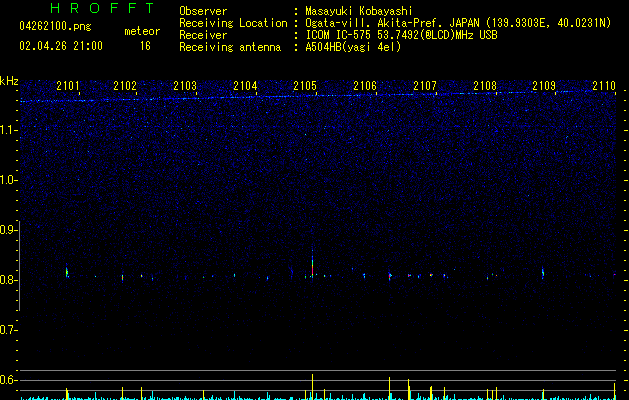The height and width of the screenshot is (400, 629).
Task: Click the date stamp 02.04.26 21:00
Action: tap(61, 46)
